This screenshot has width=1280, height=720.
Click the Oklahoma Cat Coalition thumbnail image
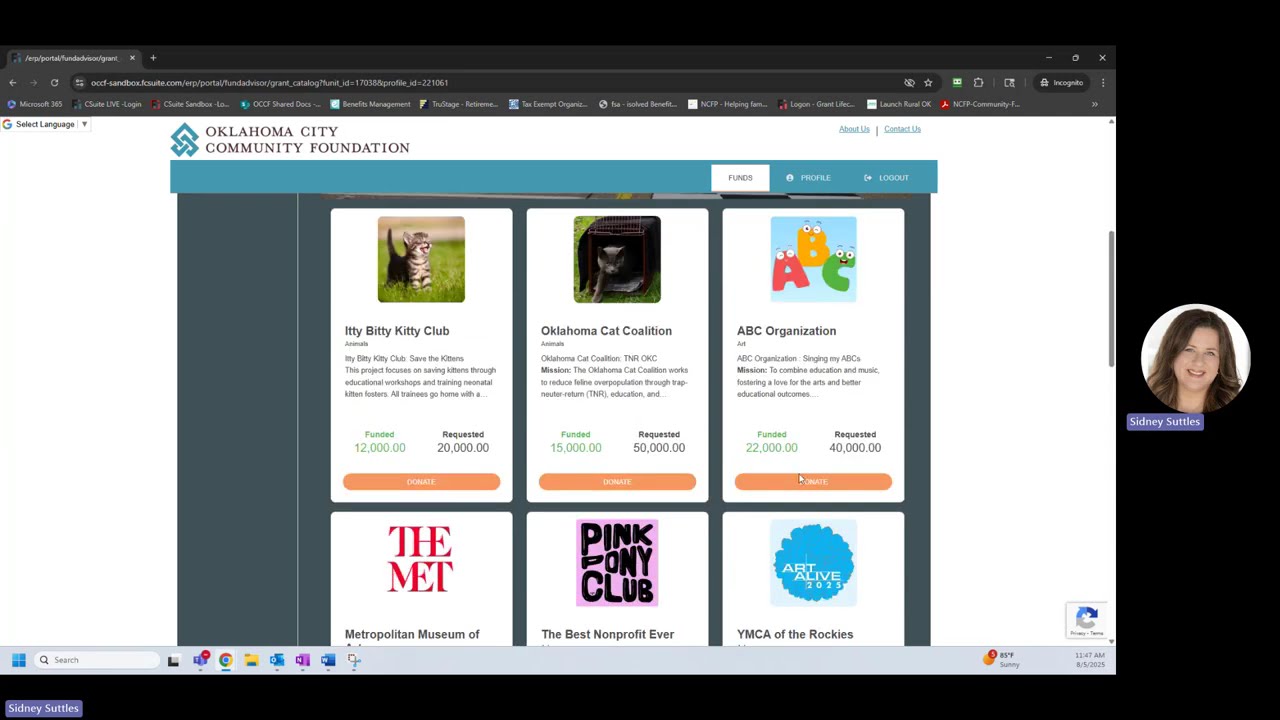pos(617,259)
